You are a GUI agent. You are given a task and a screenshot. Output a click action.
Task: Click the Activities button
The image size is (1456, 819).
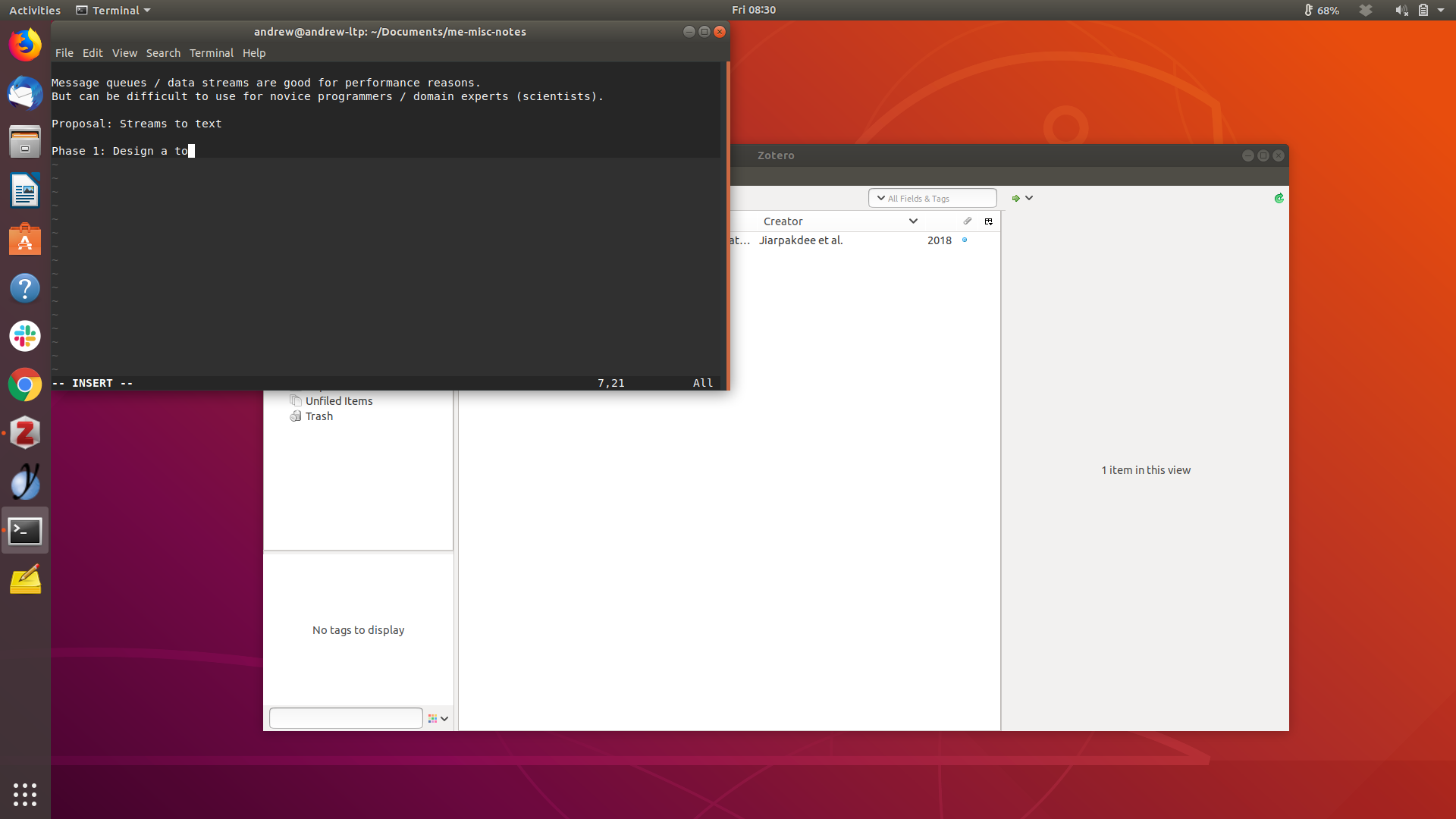tap(35, 11)
